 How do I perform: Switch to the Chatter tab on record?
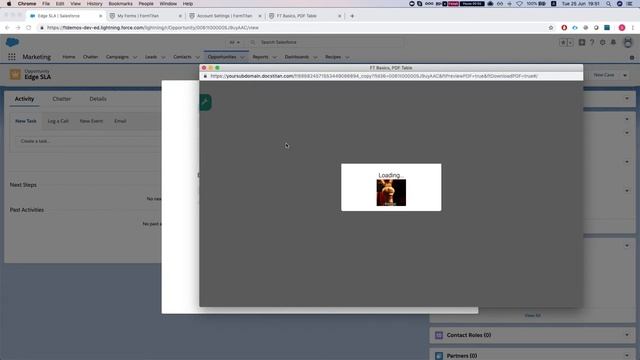click(x=62, y=99)
